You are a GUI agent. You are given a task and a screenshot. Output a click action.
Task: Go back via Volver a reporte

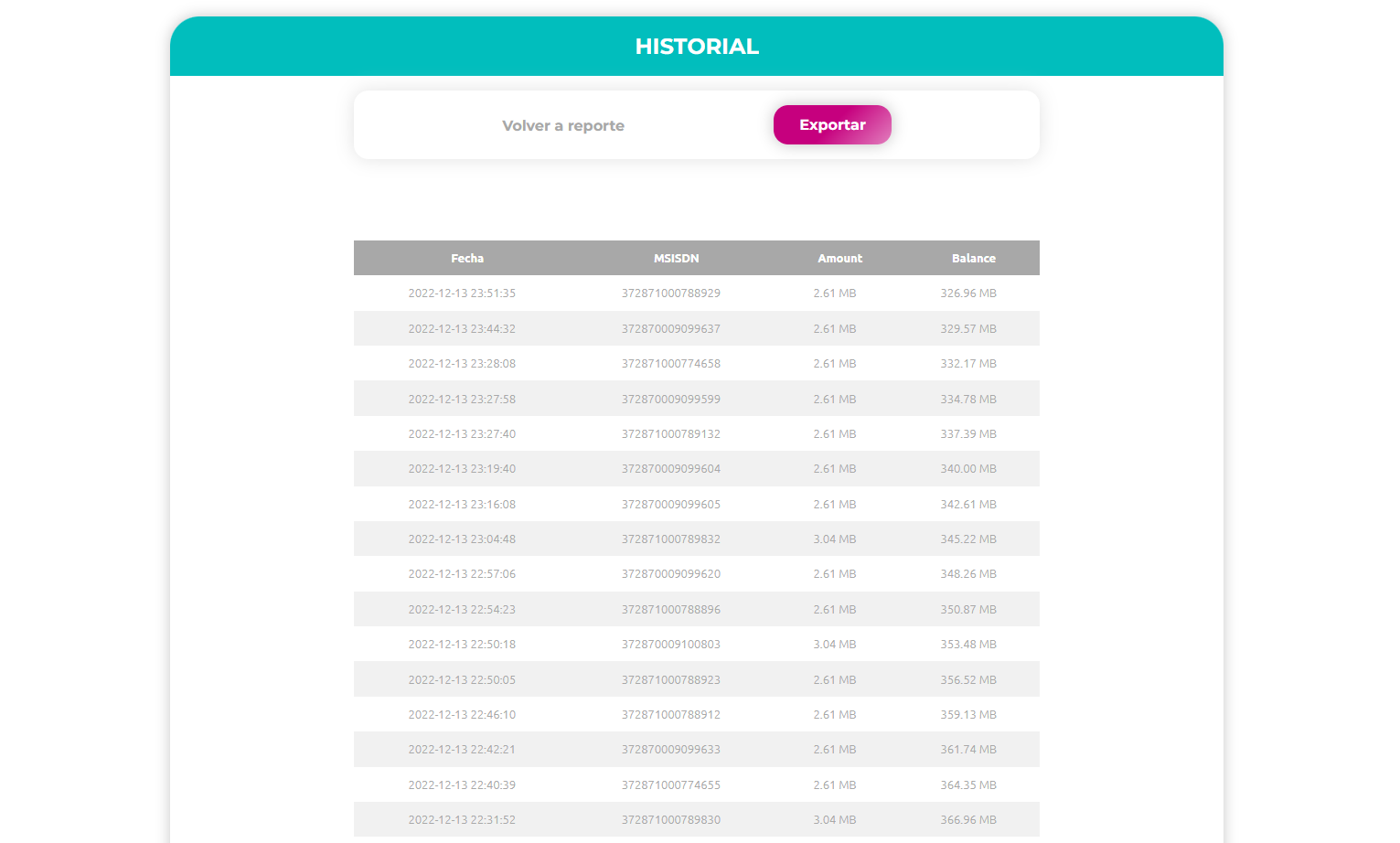click(x=562, y=126)
